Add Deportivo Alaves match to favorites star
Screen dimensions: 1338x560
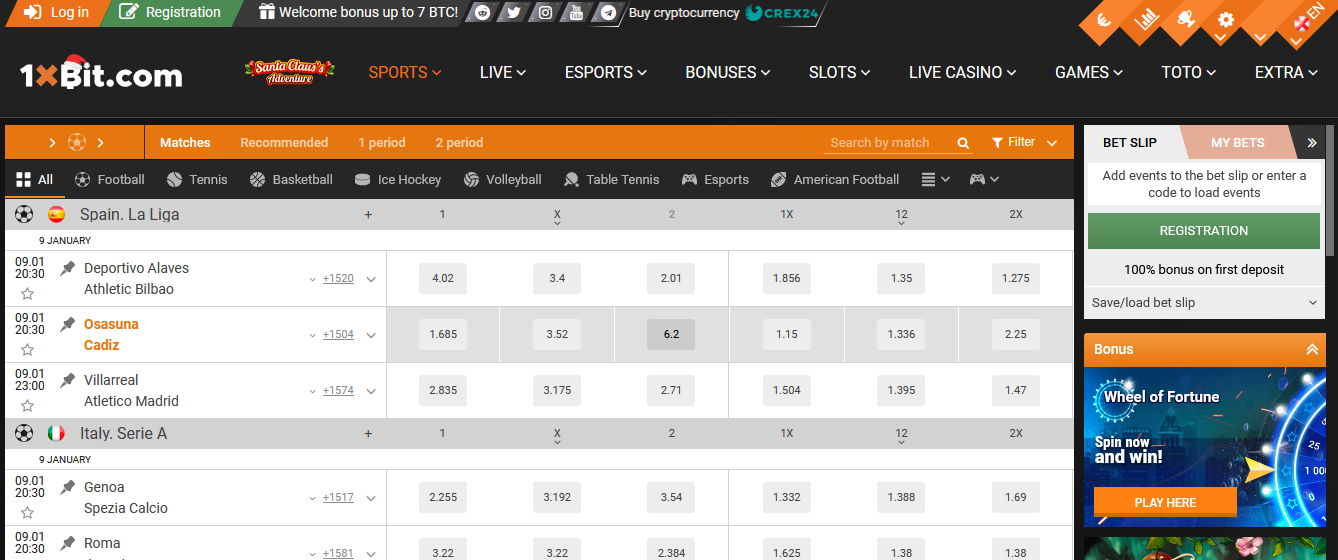click(x=27, y=294)
